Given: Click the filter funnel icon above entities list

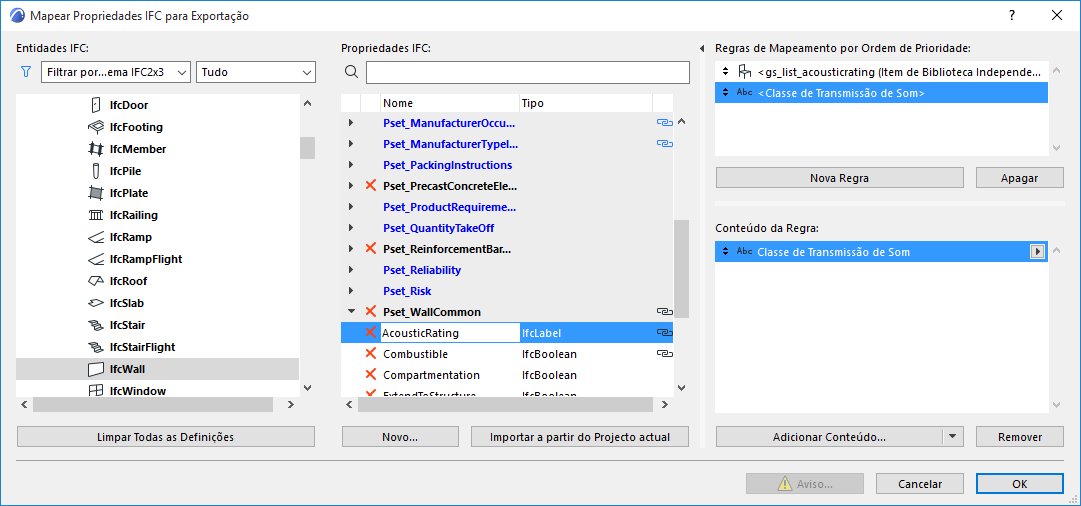Looking at the screenshot, I should [26, 72].
